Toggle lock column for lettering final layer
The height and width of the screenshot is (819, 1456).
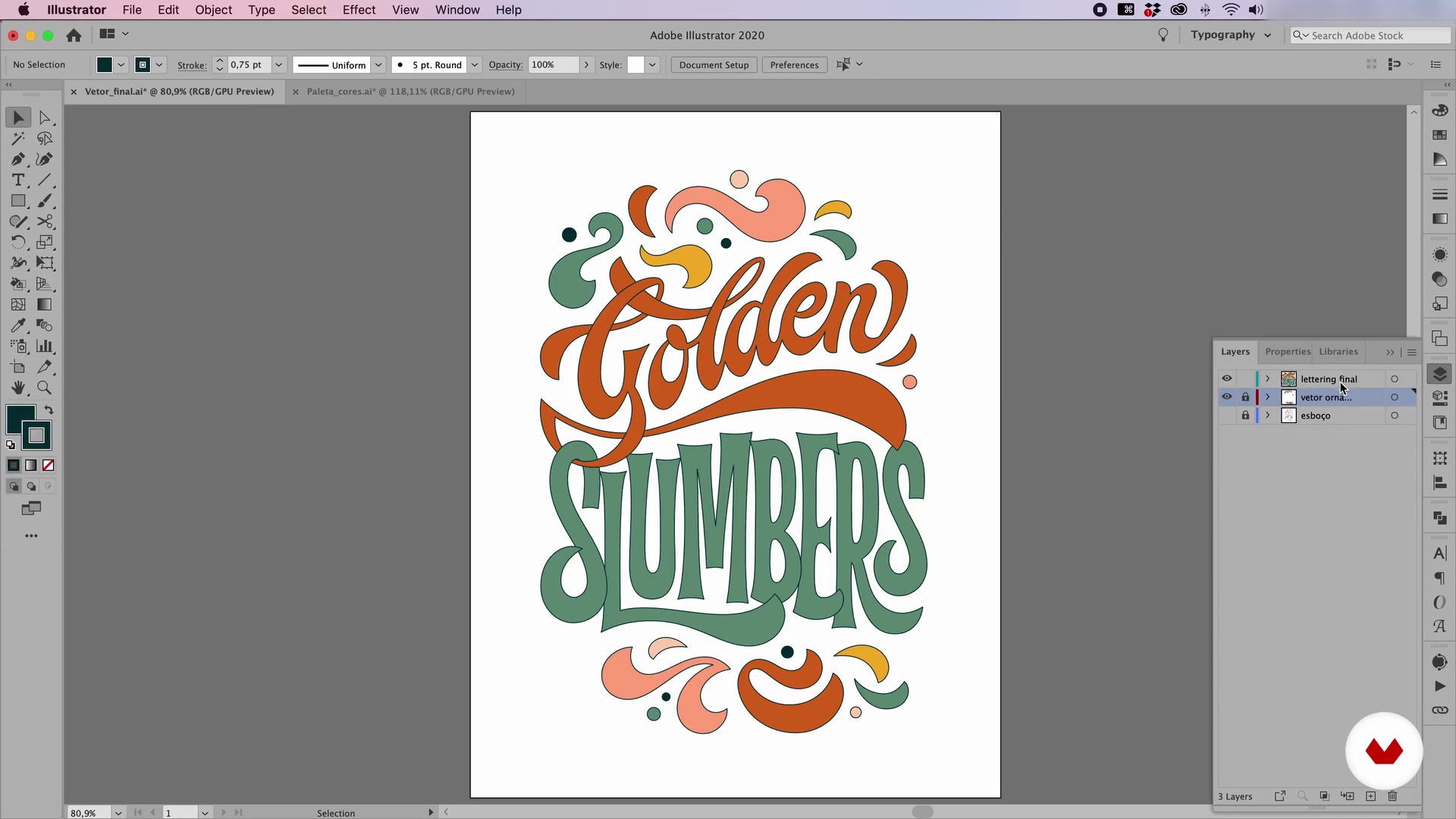click(1245, 378)
